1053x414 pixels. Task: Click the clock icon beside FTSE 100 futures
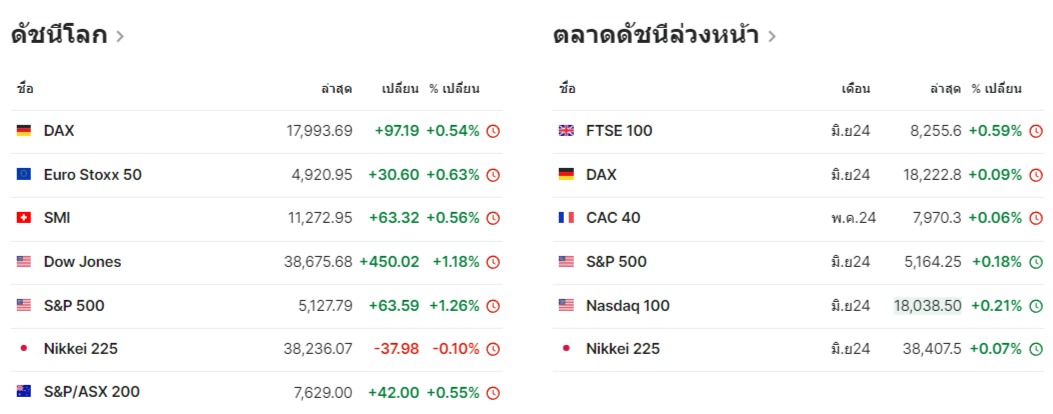click(x=1036, y=131)
